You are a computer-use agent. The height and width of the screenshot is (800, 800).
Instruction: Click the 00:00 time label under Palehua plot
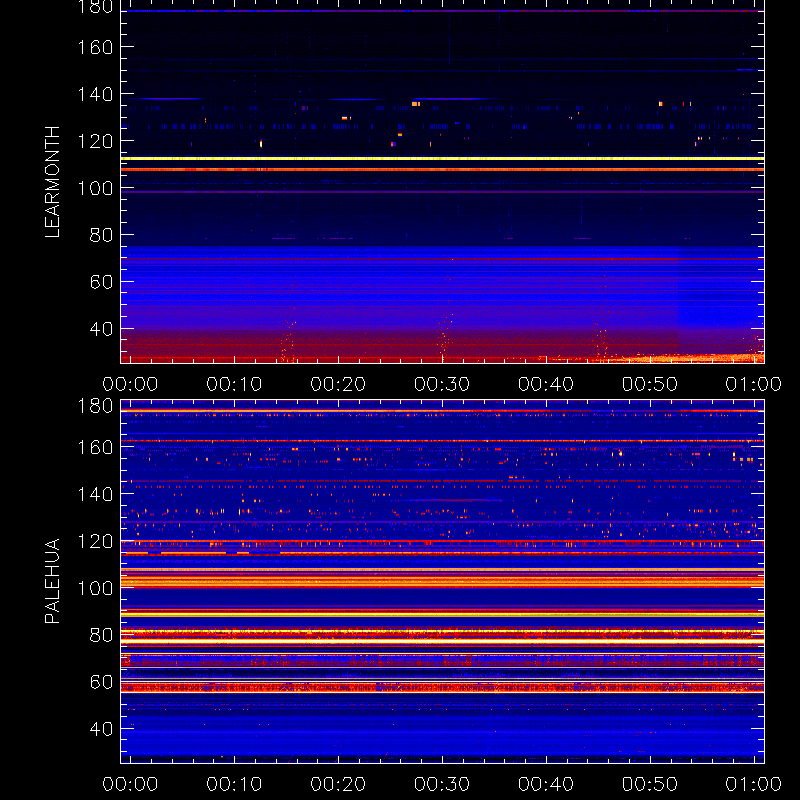coord(130,784)
